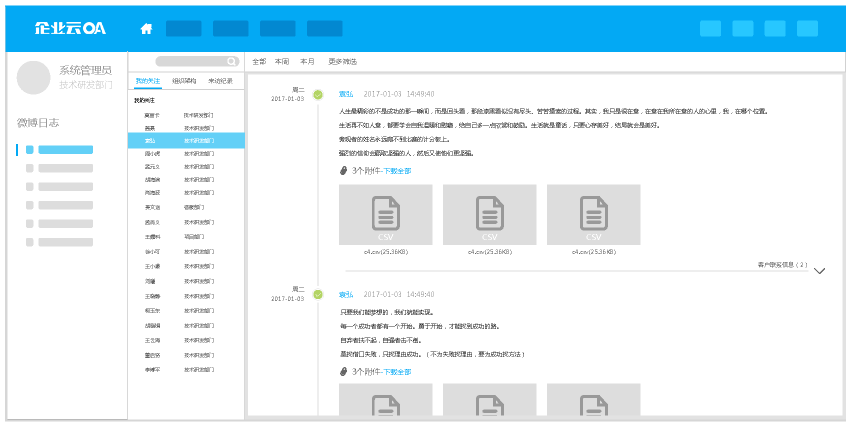Filter posts by 本周
The image size is (849, 425).
[x=282, y=61]
